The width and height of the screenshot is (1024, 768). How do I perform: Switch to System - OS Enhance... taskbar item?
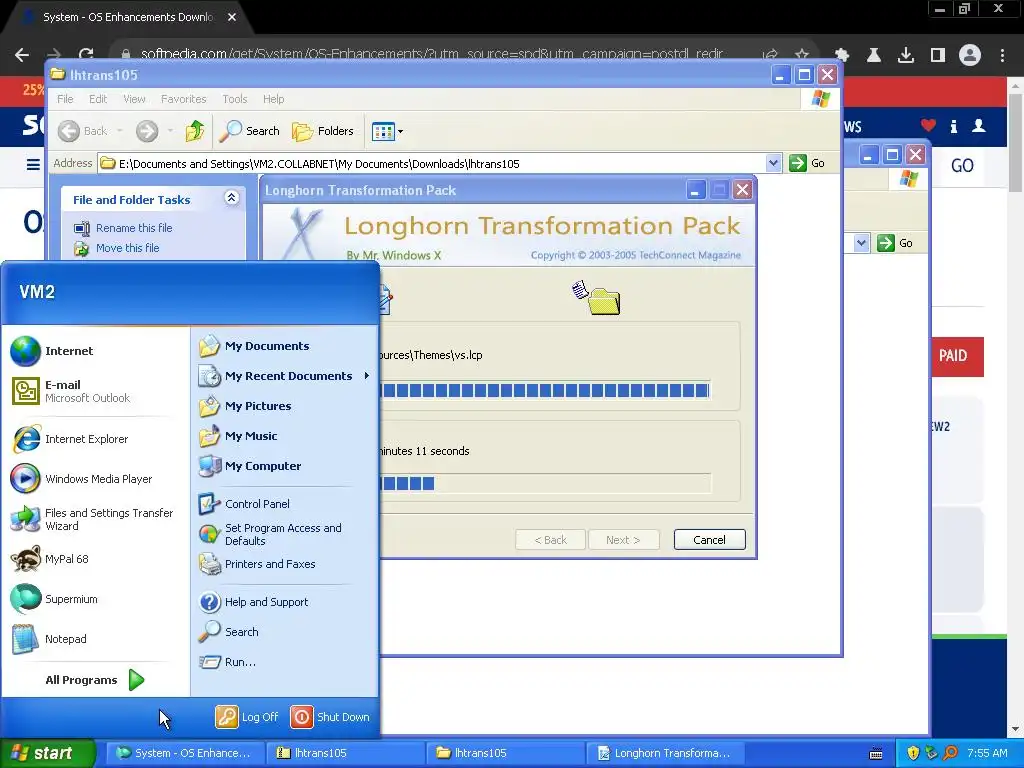pos(185,753)
